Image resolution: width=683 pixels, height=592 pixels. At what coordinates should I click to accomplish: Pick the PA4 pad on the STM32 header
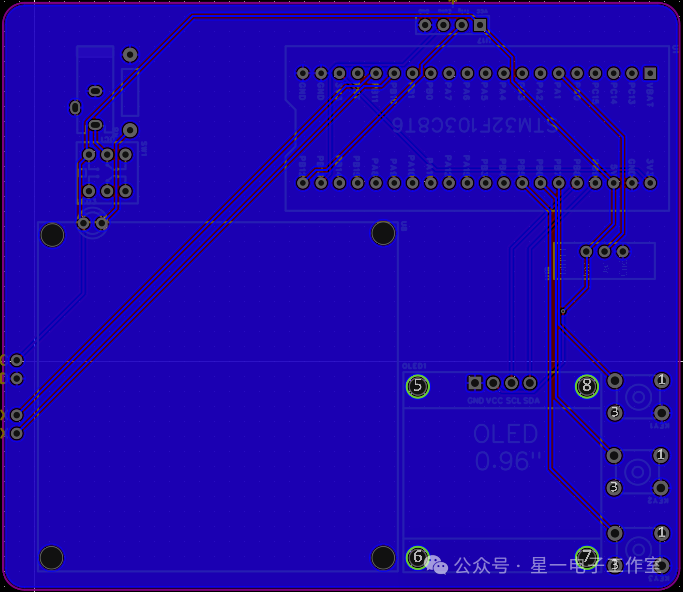click(x=504, y=73)
